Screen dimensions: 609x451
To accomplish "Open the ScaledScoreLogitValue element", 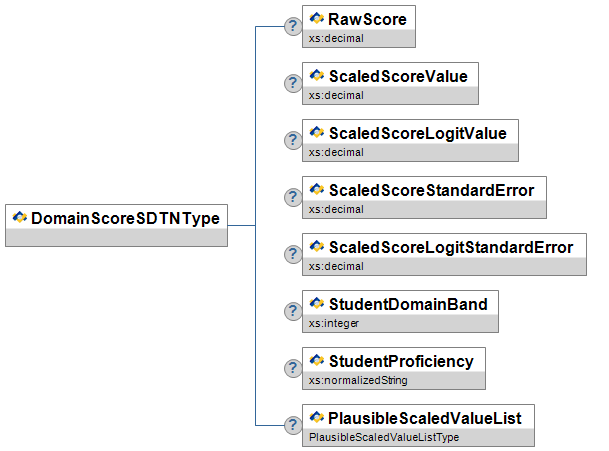I will coord(410,133).
